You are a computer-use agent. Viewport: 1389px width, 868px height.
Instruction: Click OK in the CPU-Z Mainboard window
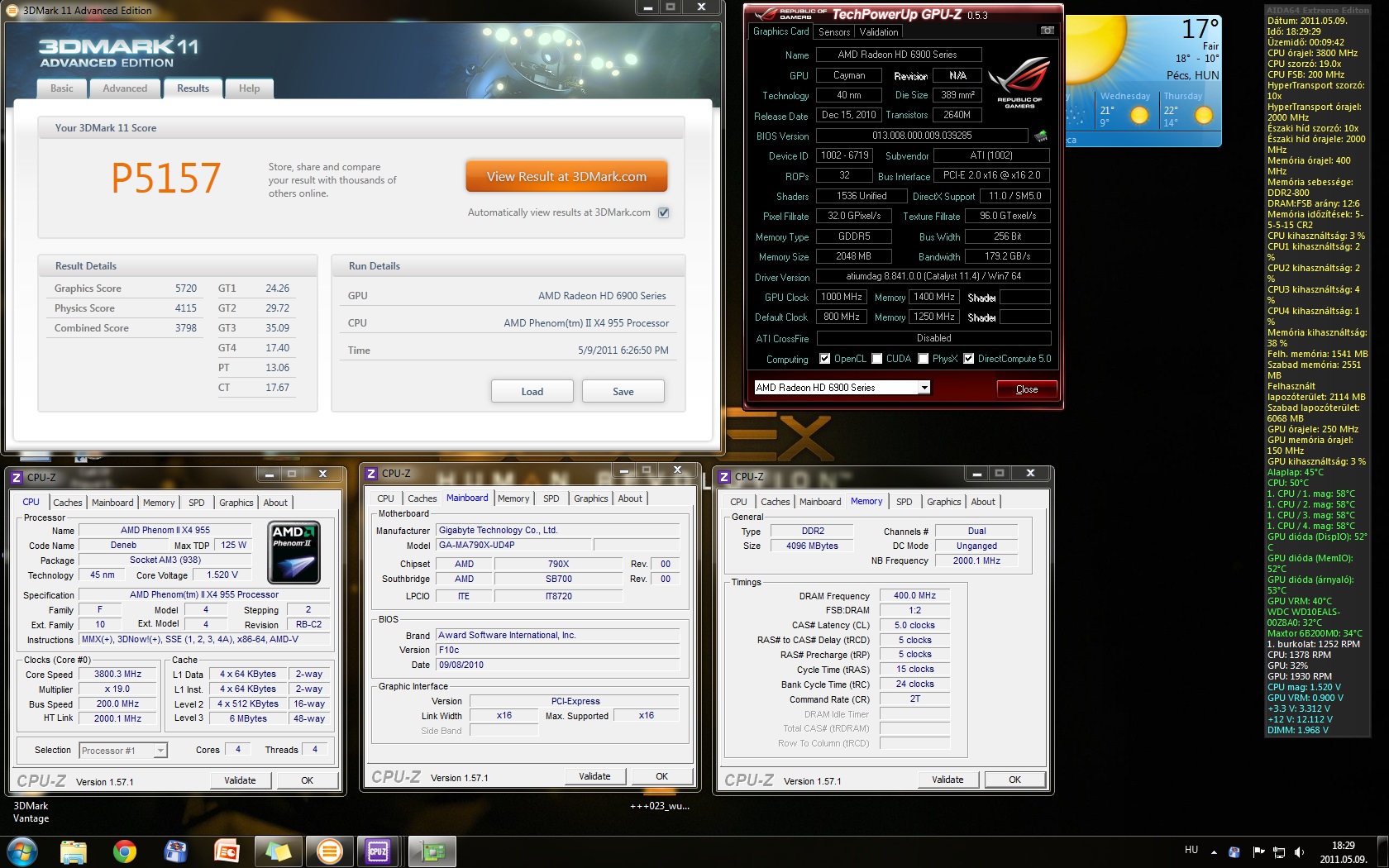(661, 776)
